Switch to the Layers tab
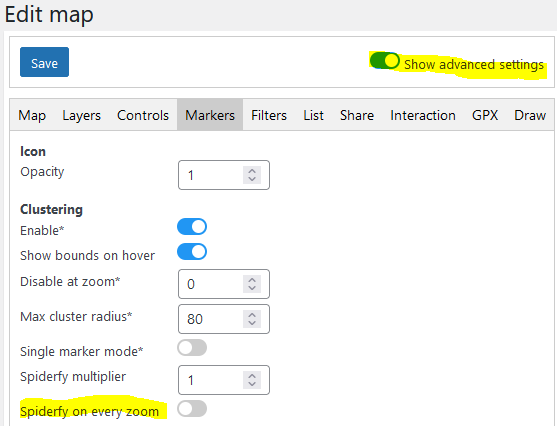Viewport: 557px width, 426px height. point(81,115)
